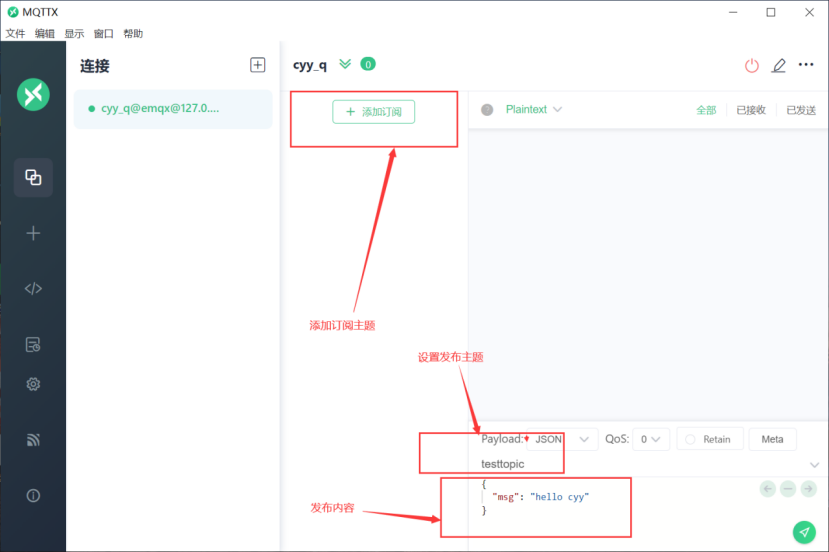Collapse the cyy_q header double-chevron
Screen dimensions: 829x552
345,64
